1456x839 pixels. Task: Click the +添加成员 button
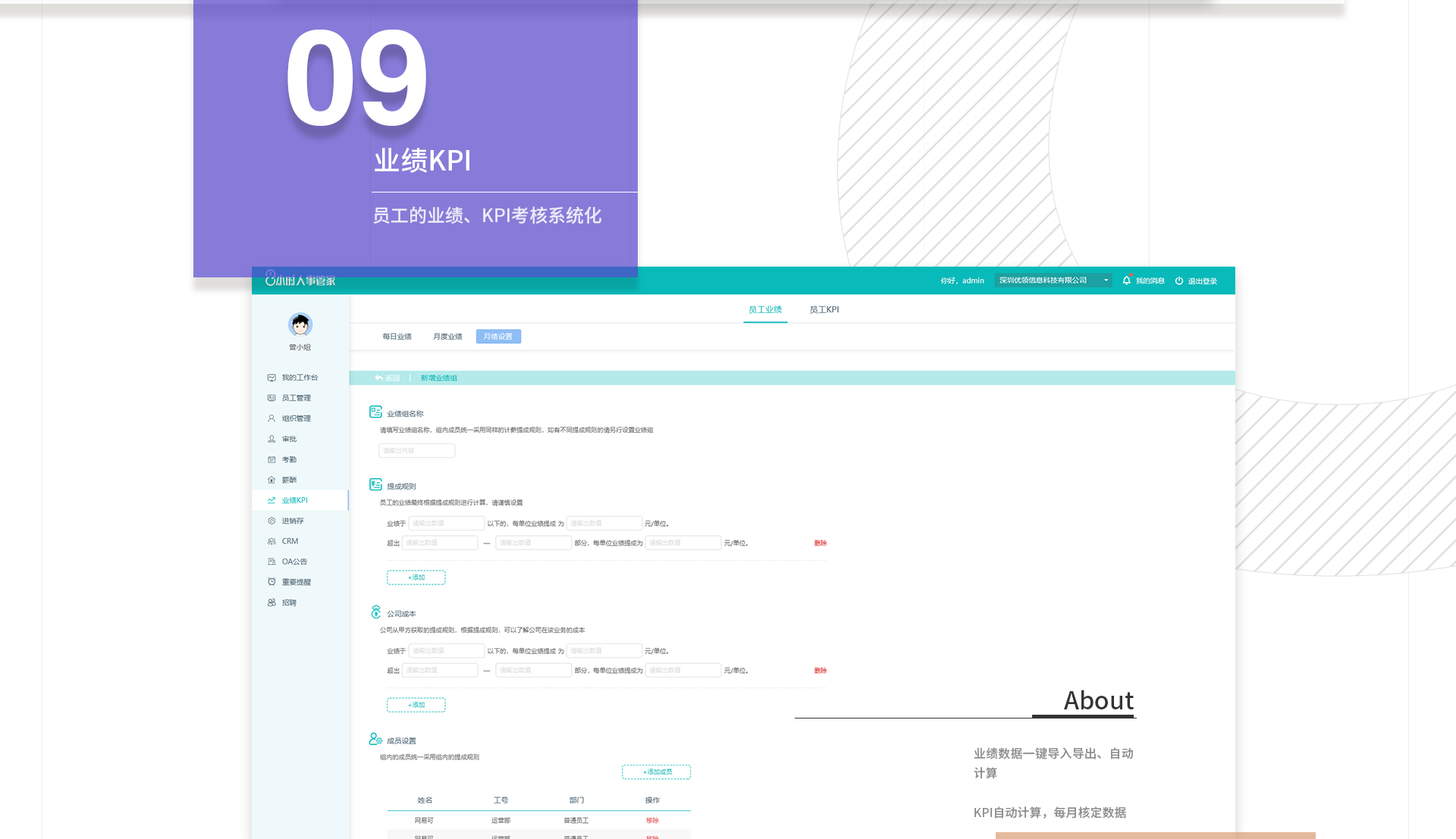coord(656,772)
